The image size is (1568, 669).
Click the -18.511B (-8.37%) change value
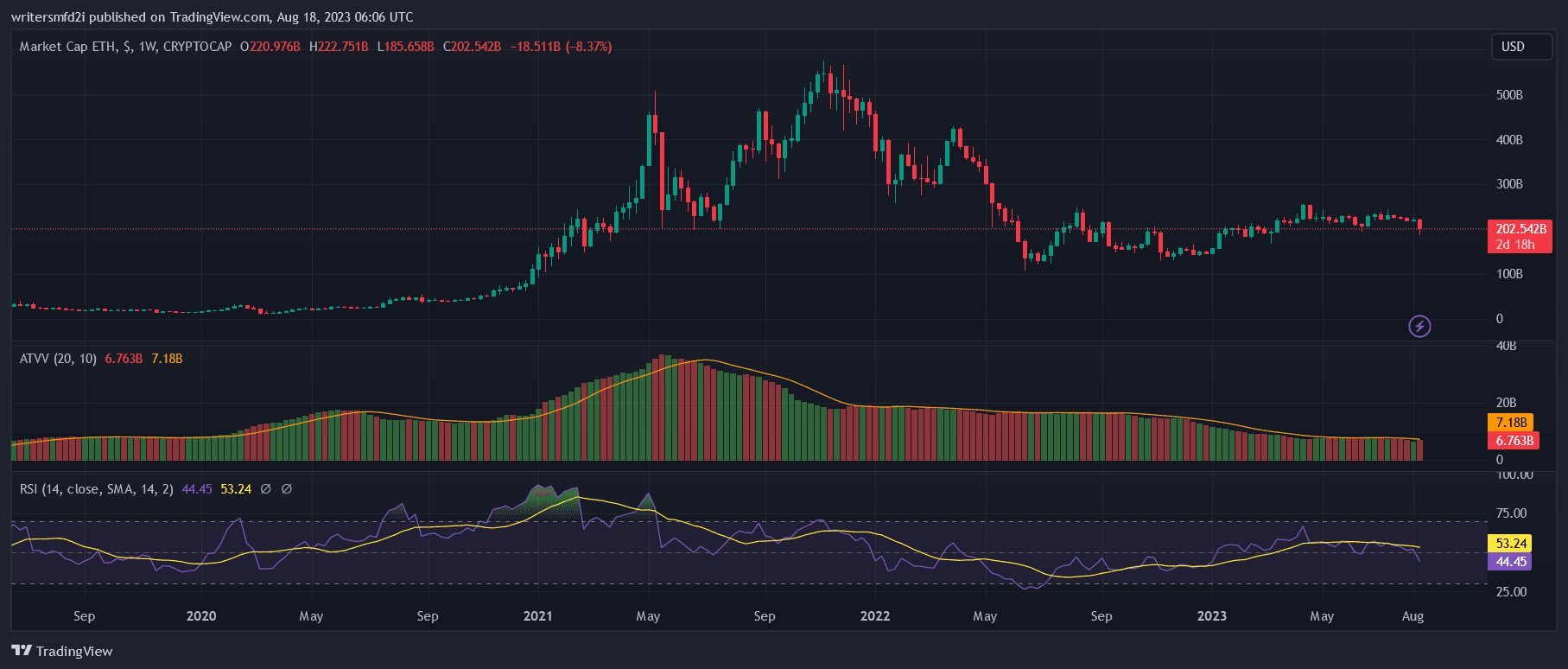click(561, 47)
